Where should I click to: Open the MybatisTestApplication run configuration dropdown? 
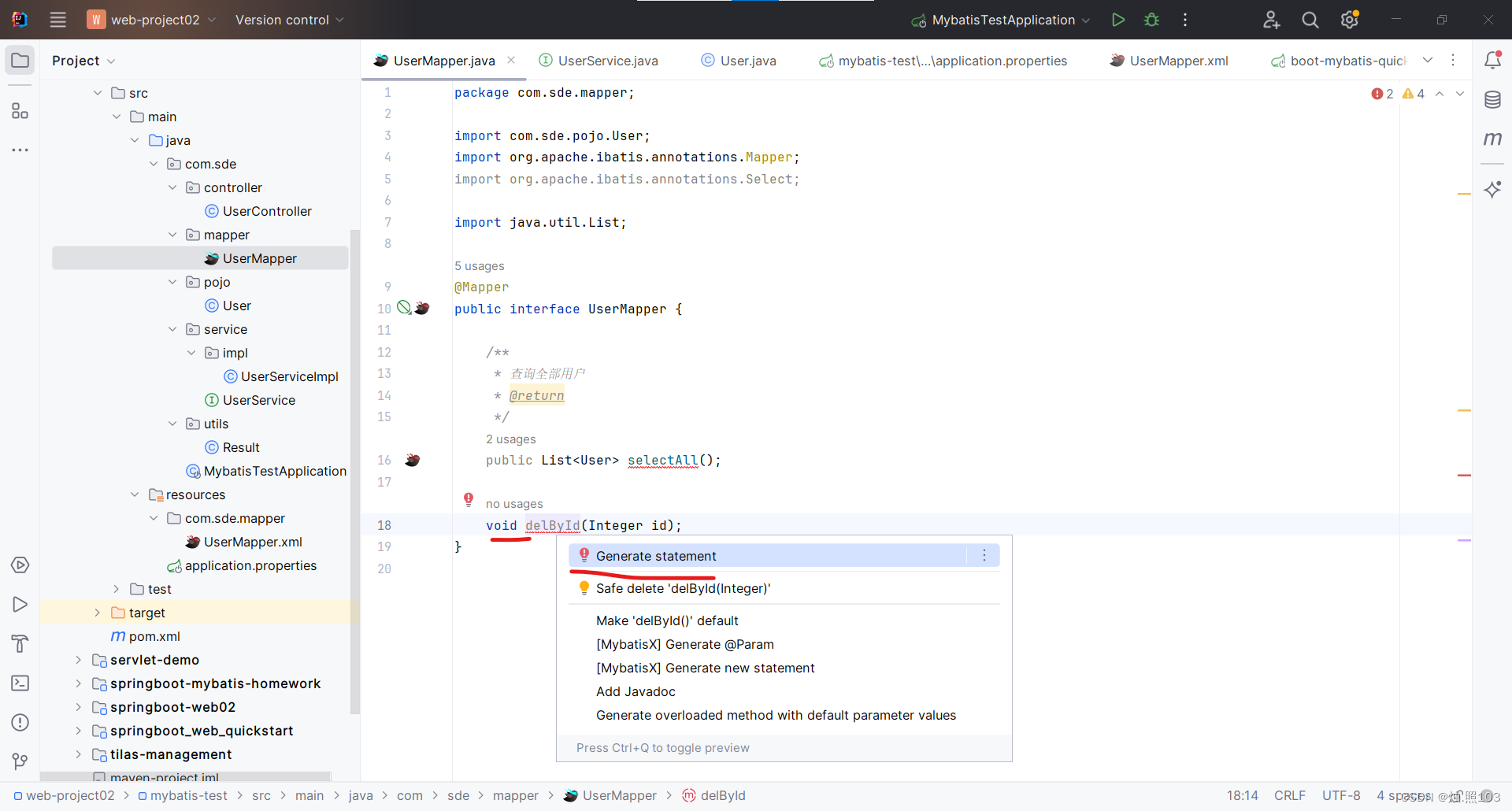(x=1000, y=20)
